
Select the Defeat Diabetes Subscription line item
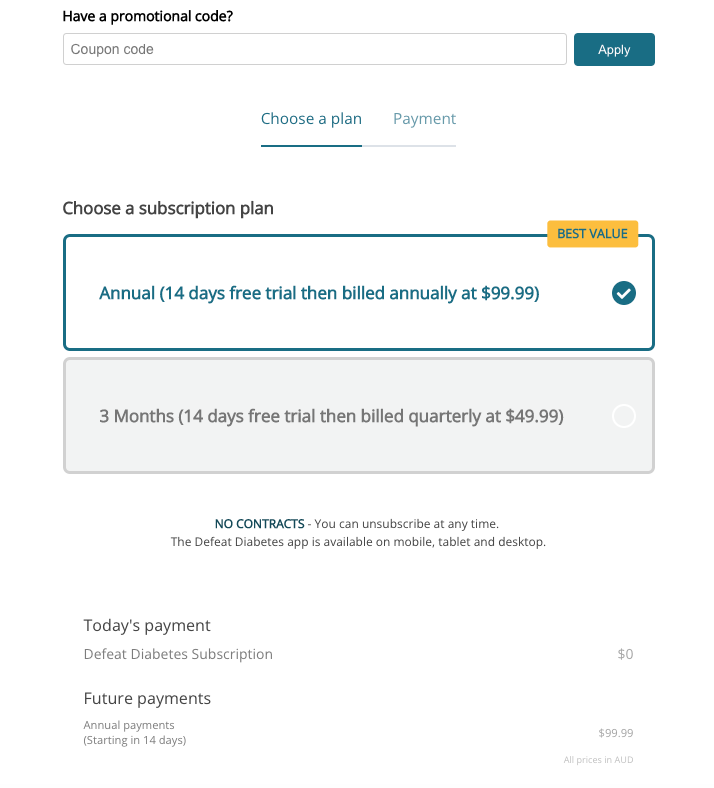point(178,654)
